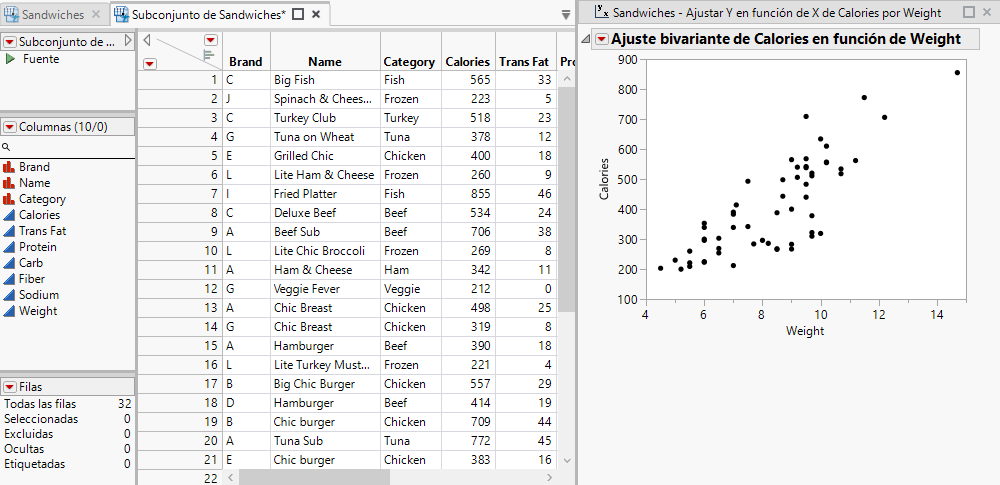The width and height of the screenshot is (1000, 485).
Task: Click Ocultas rows entry
Action: 67,449
